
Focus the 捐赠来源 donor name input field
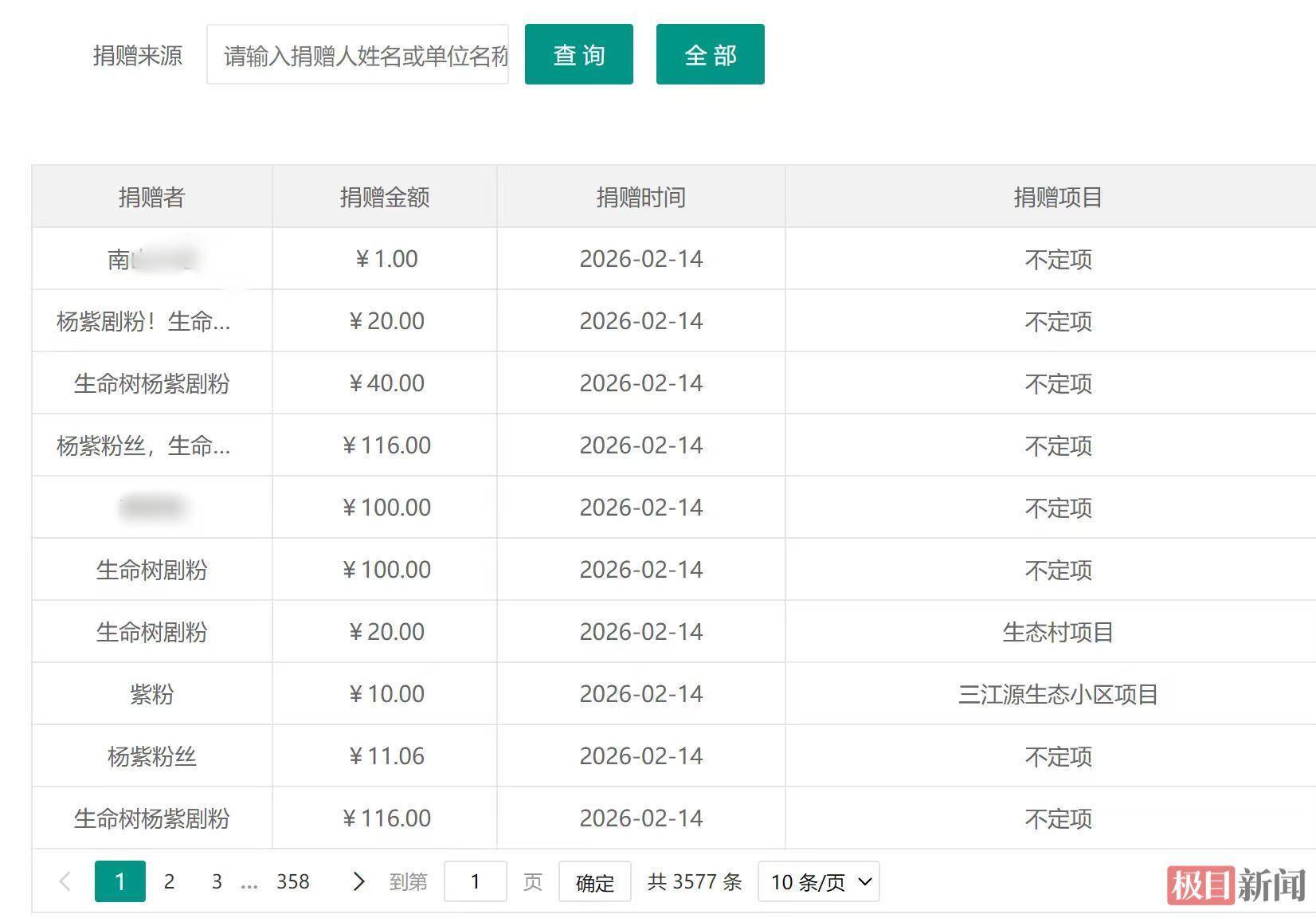tap(358, 55)
